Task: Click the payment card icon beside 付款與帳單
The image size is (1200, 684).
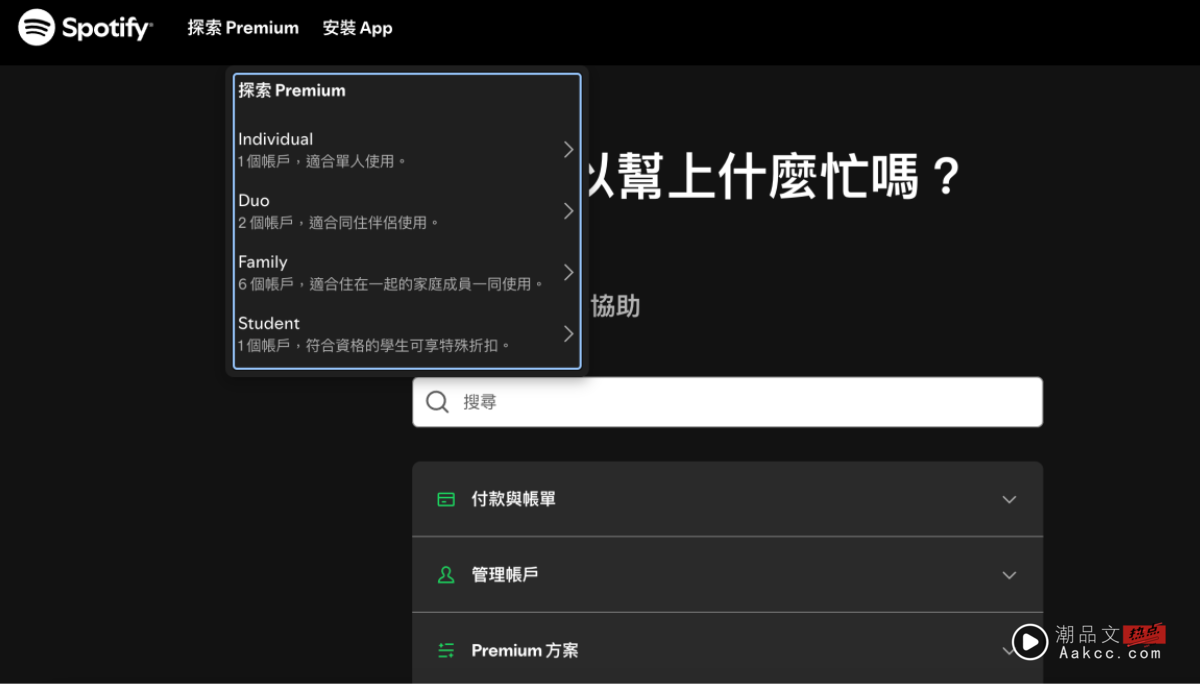Action: click(447, 498)
